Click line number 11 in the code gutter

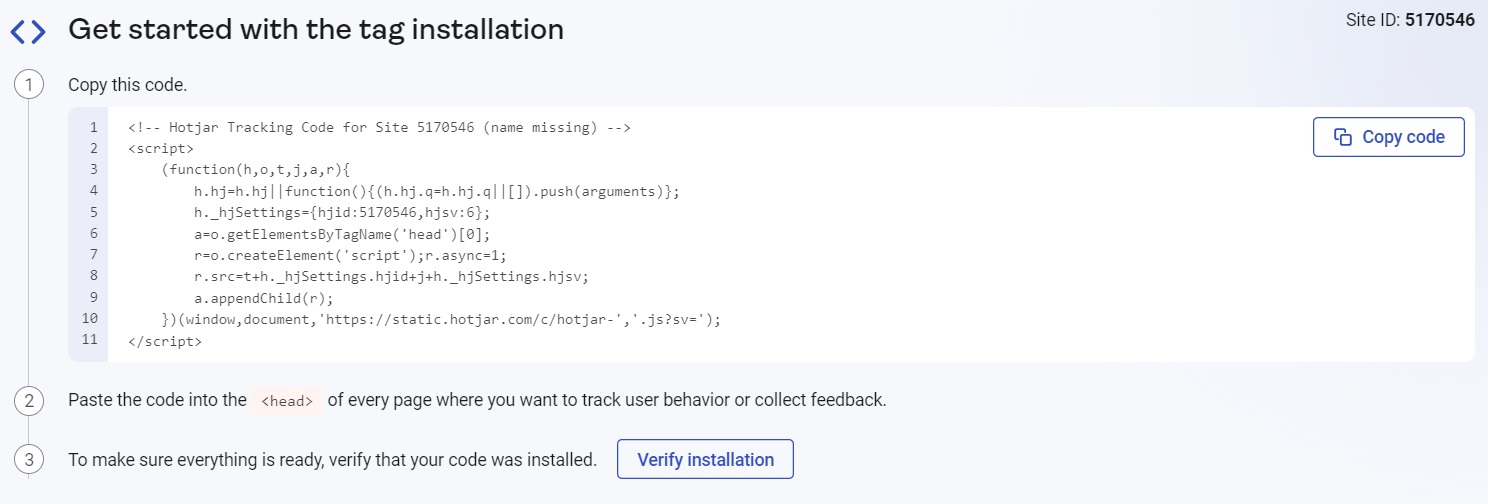(x=90, y=340)
